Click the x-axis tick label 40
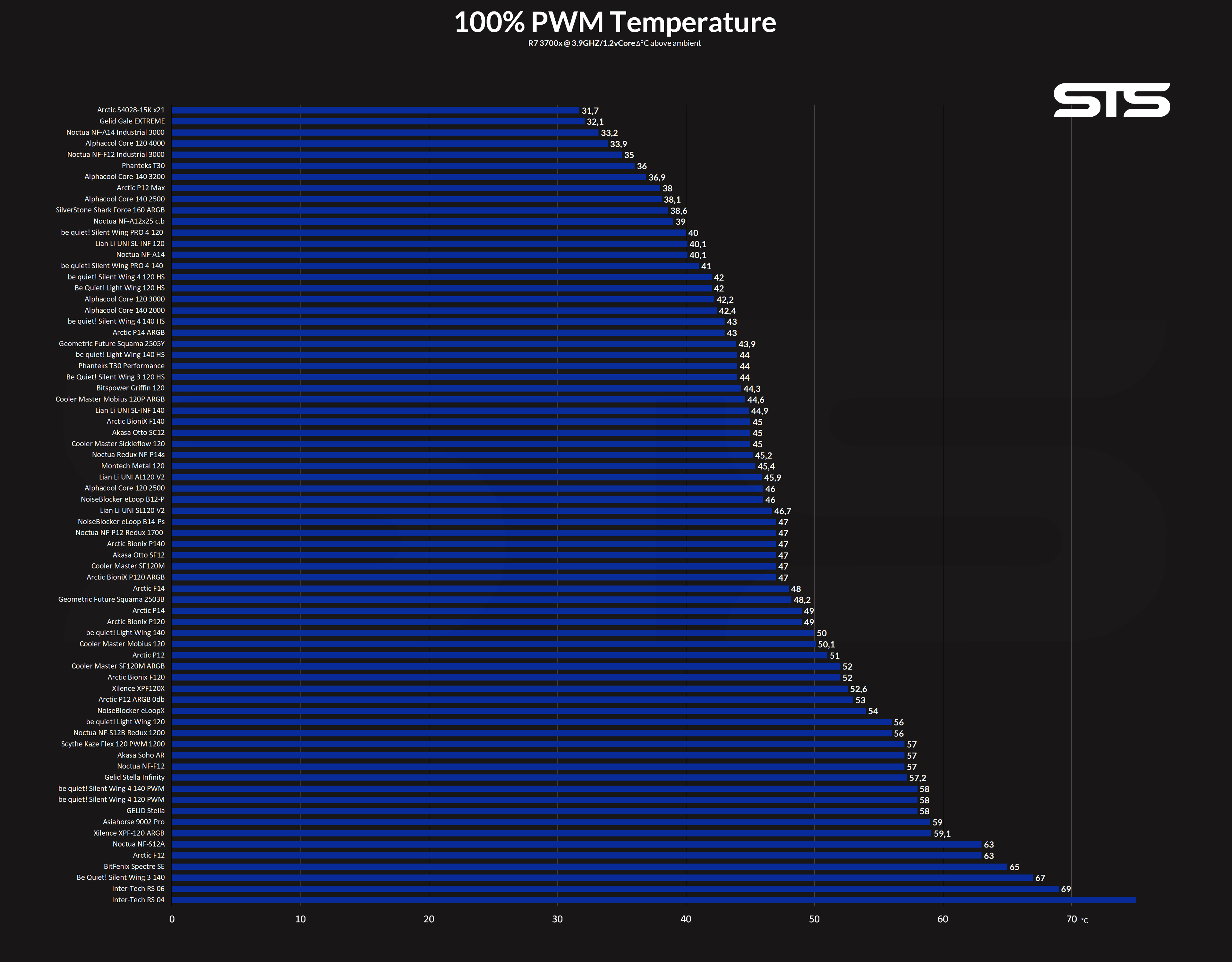Screen dimensions: 1232x962 pos(685,919)
